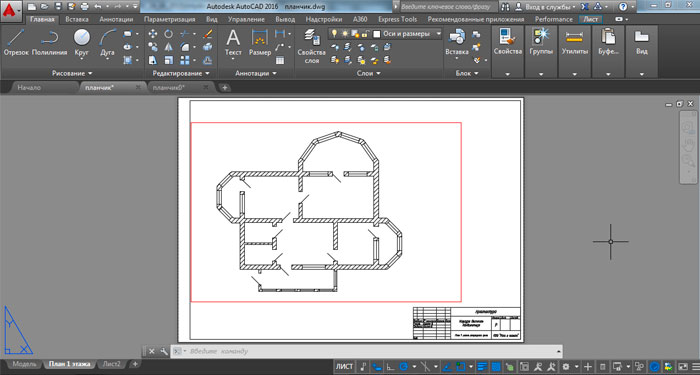Toggle hardware acceleration blue circle icon
The height and width of the screenshot is (375, 700).
pyautogui.click(x=655, y=367)
